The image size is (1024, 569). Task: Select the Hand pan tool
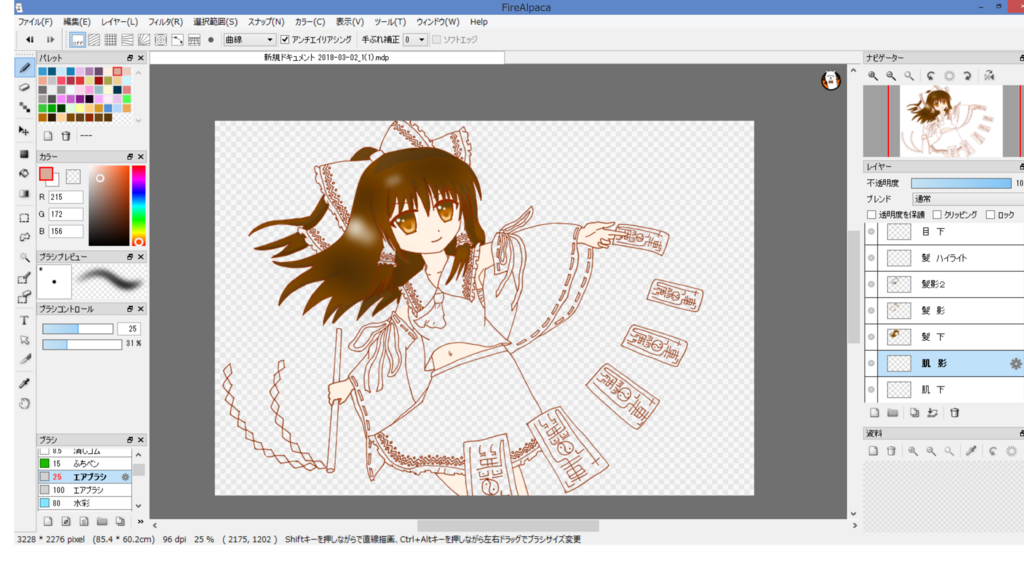coord(25,403)
